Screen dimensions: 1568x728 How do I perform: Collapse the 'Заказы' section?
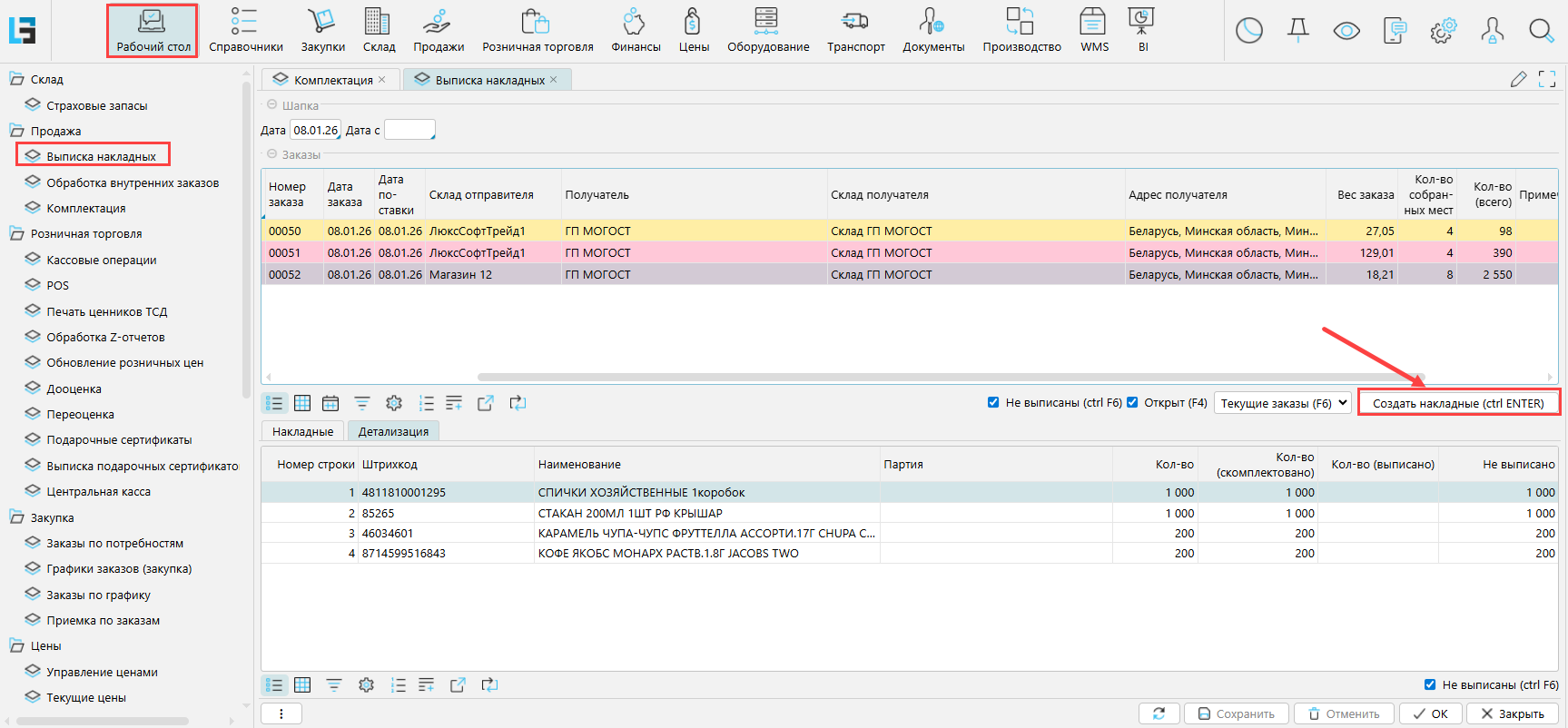[271, 155]
